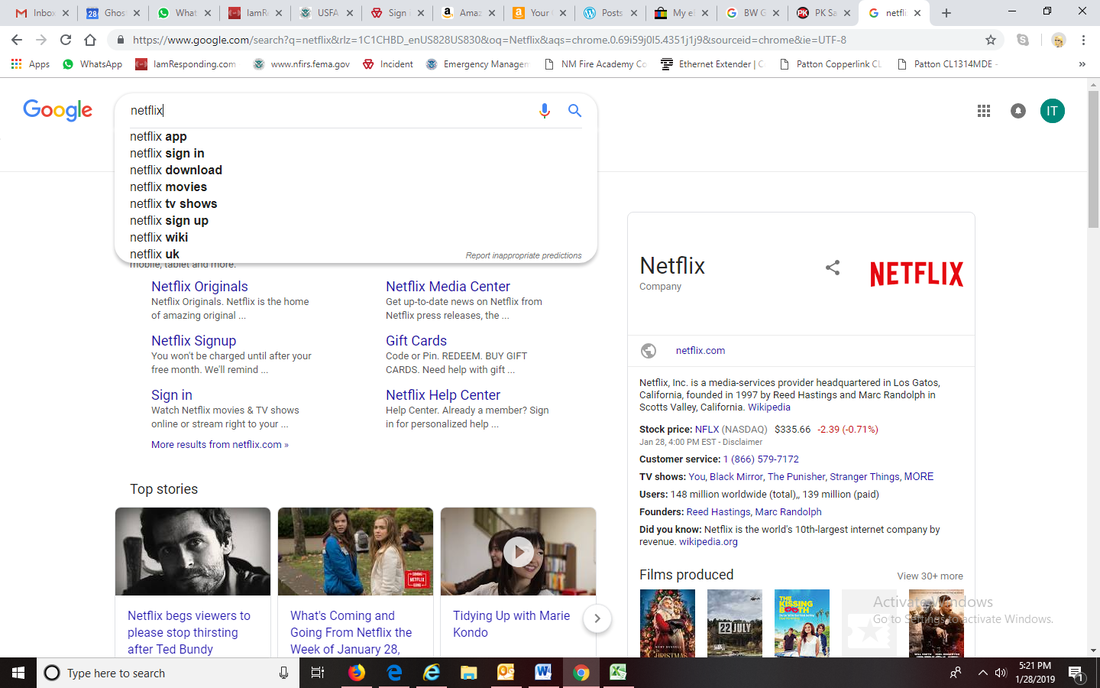
Task: Open Microsoft Edge from taskbar
Action: [x=394, y=673]
